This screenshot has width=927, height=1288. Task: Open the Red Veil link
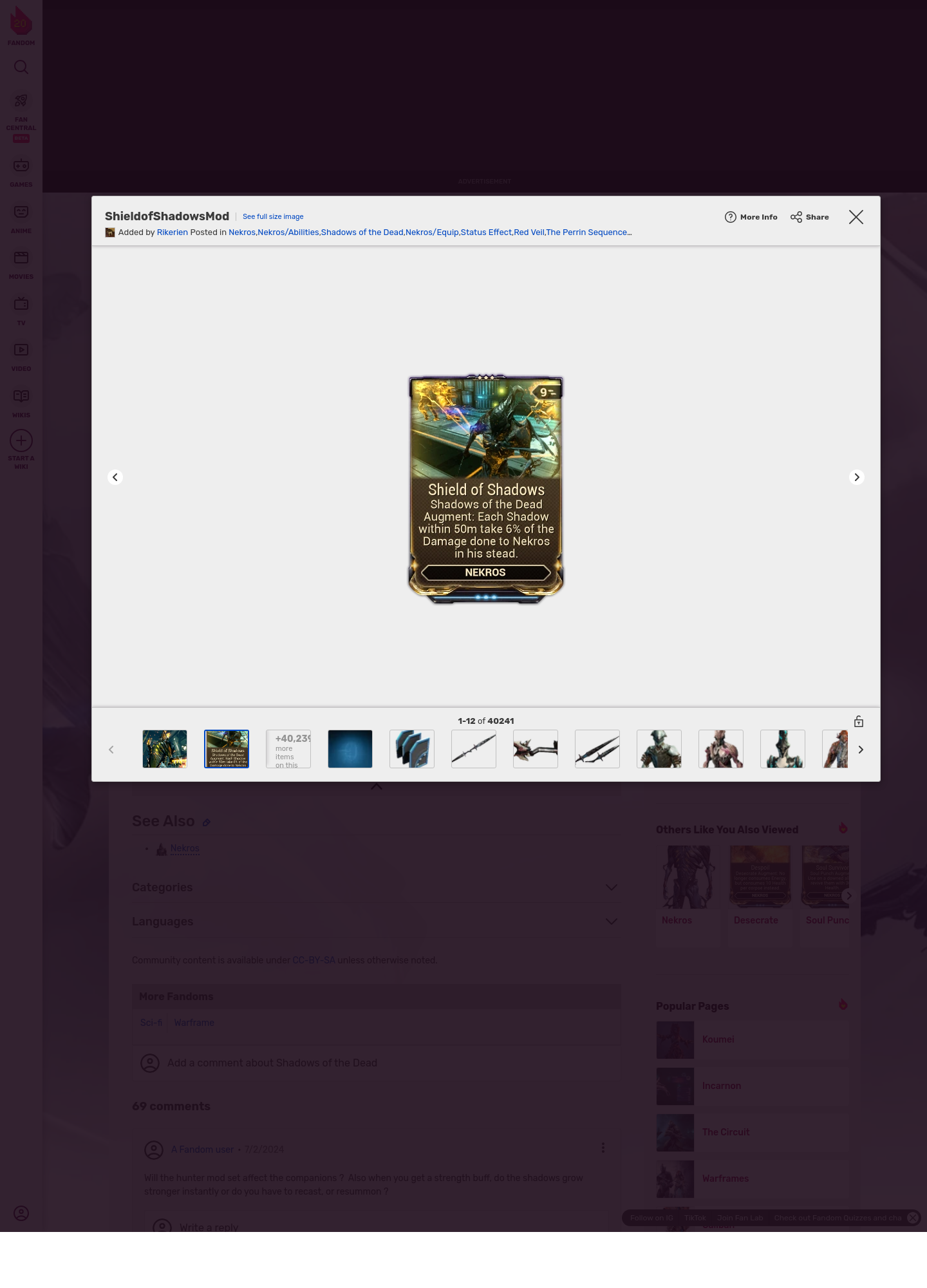pos(529,232)
